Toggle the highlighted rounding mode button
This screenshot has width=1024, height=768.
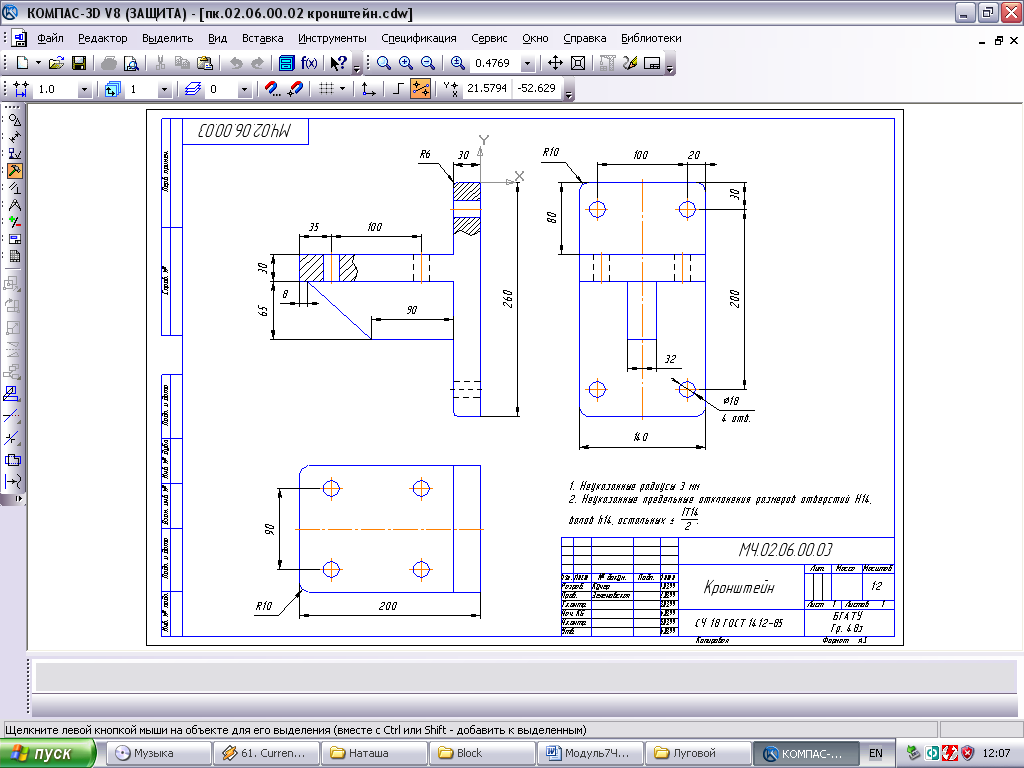[x=421, y=89]
